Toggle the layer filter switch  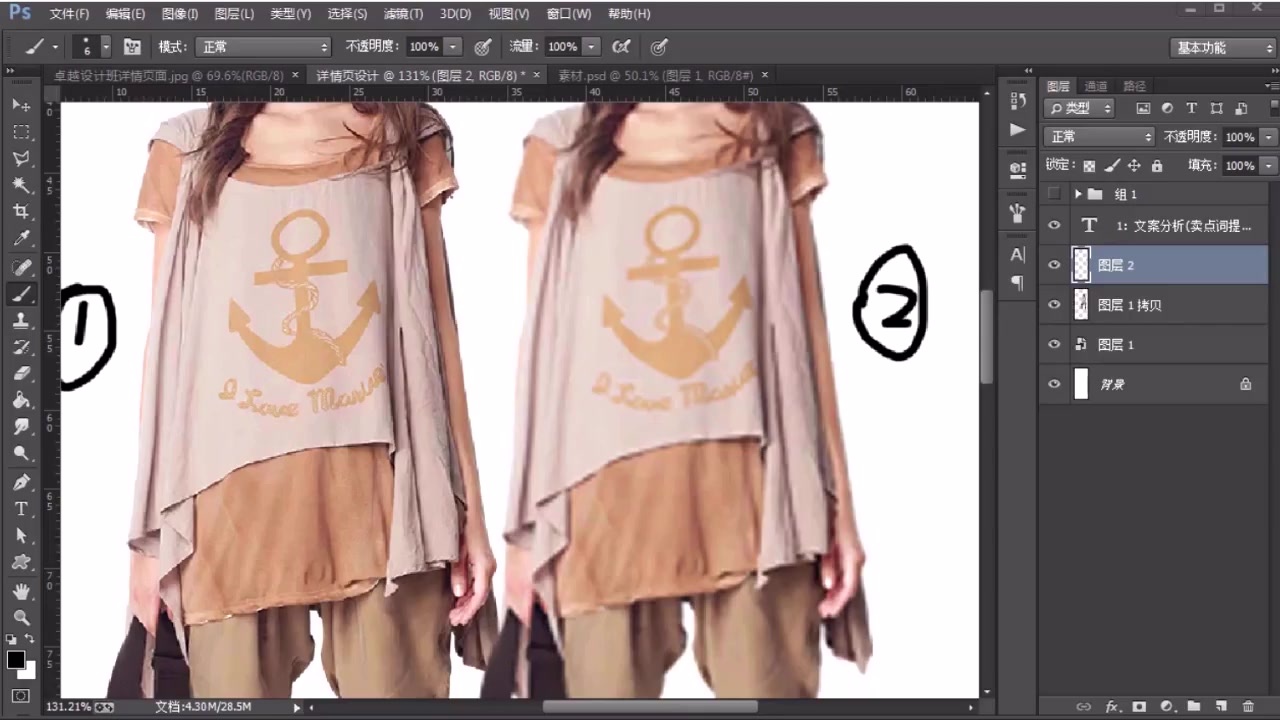1275,108
